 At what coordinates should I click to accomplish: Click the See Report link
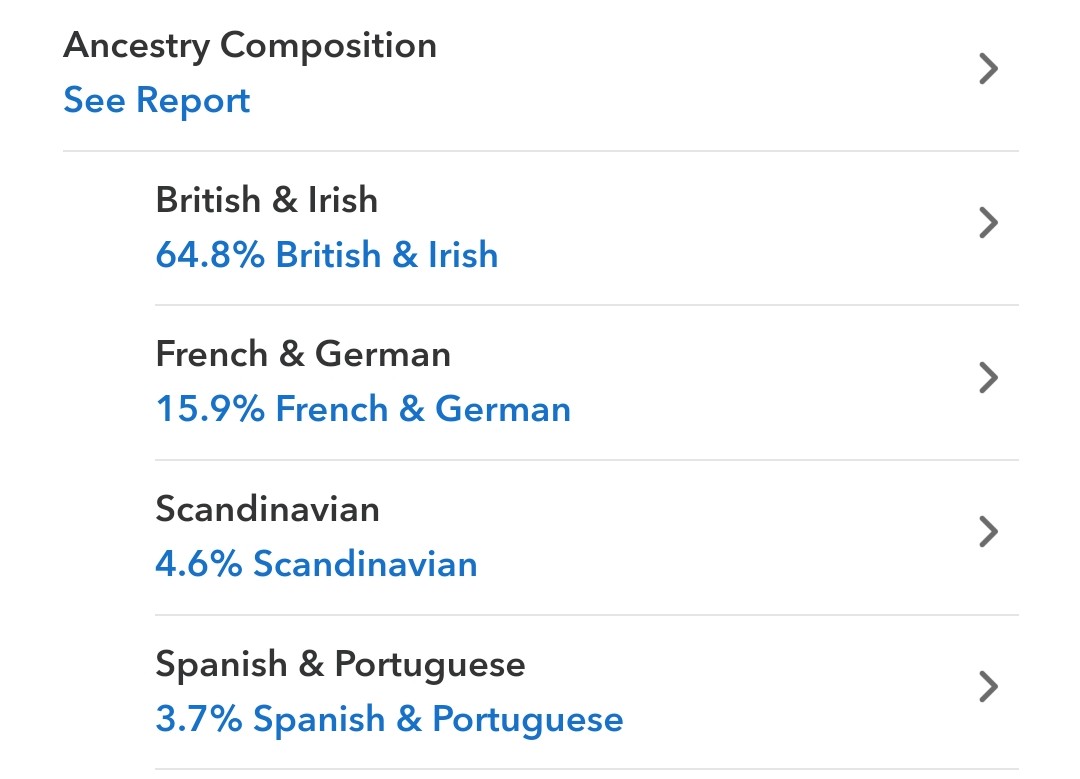(156, 101)
